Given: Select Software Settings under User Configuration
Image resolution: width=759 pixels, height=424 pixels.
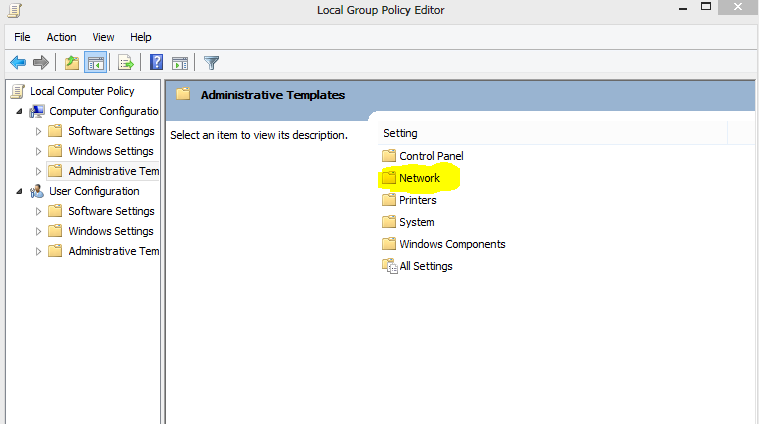Looking at the screenshot, I should click(111, 211).
